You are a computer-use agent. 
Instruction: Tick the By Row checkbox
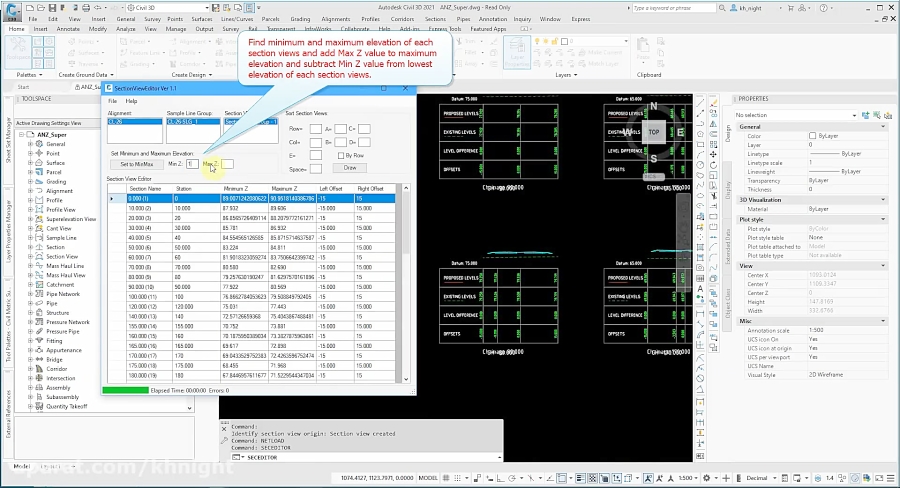coord(341,156)
